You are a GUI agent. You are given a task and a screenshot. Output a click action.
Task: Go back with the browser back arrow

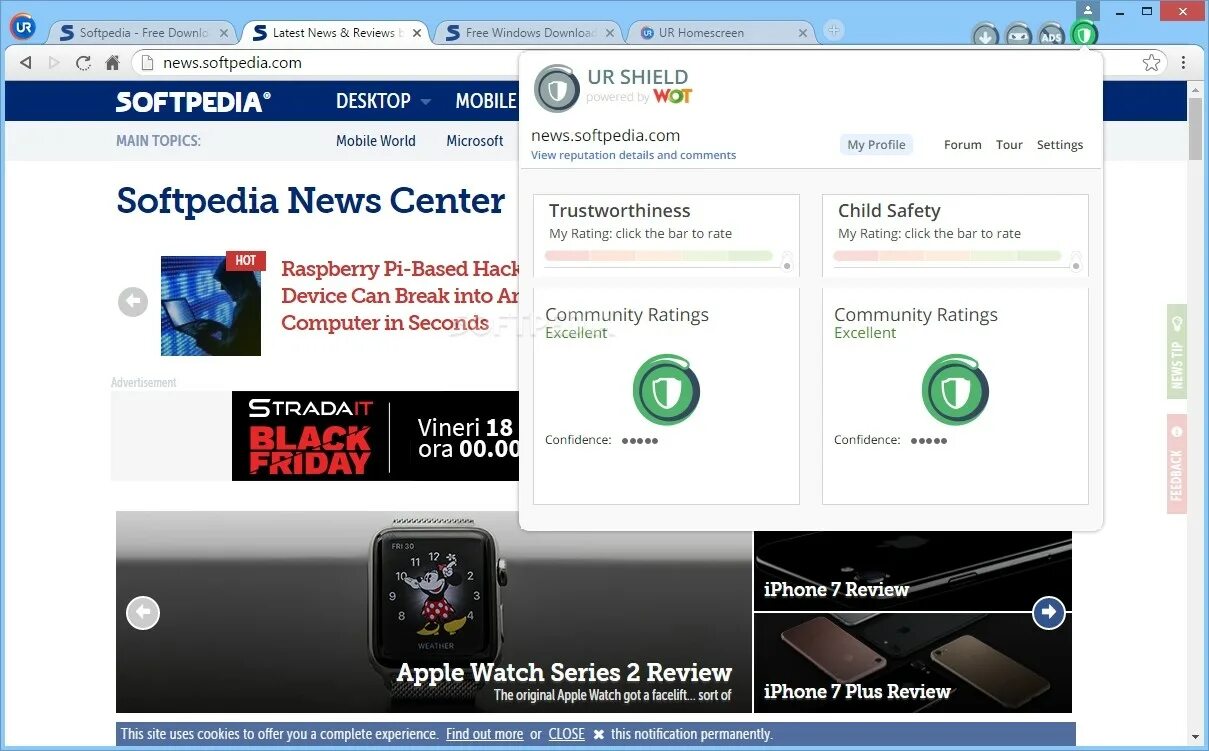click(26, 62)
